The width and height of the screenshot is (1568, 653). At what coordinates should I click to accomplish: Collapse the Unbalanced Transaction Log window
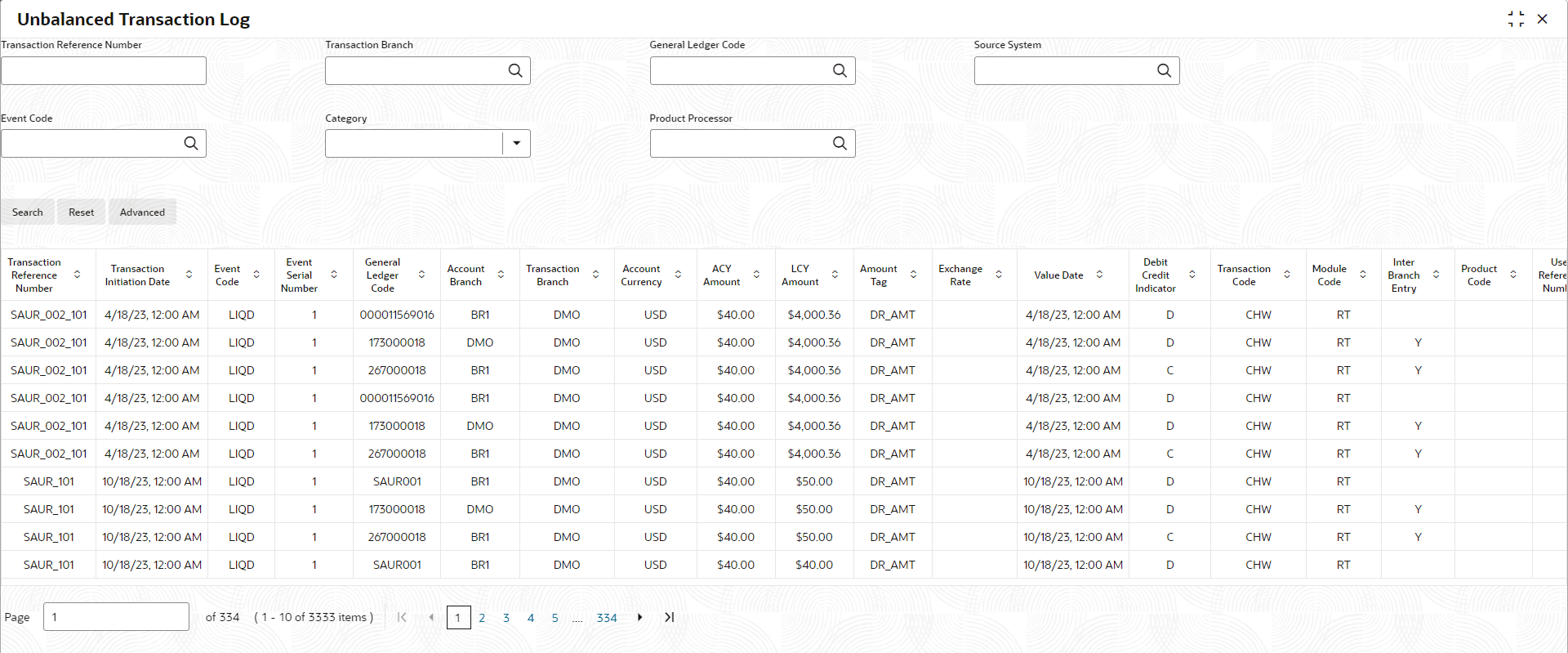coord(1517,19)
